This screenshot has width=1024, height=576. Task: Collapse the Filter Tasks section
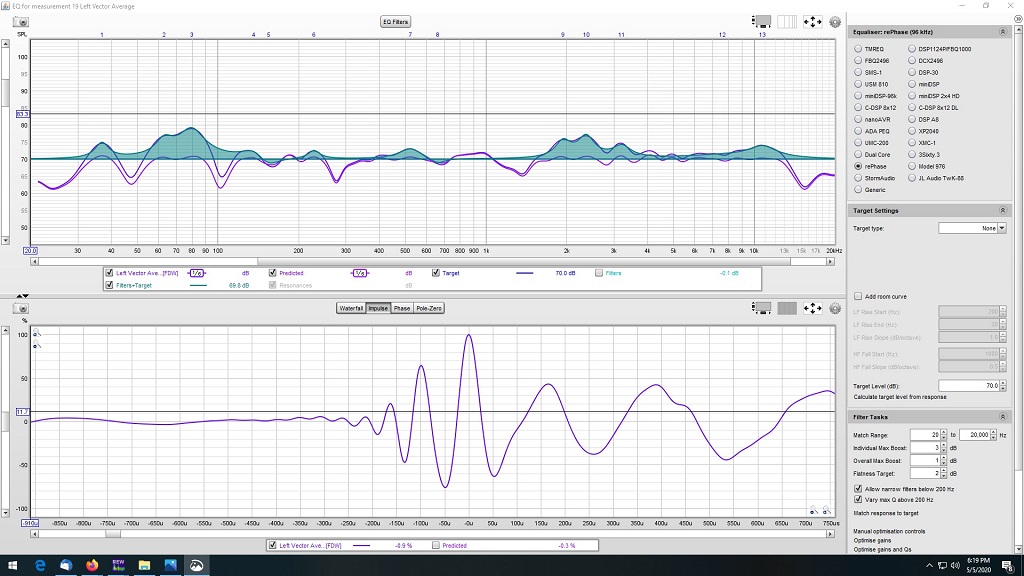[x=1002, y=417]
